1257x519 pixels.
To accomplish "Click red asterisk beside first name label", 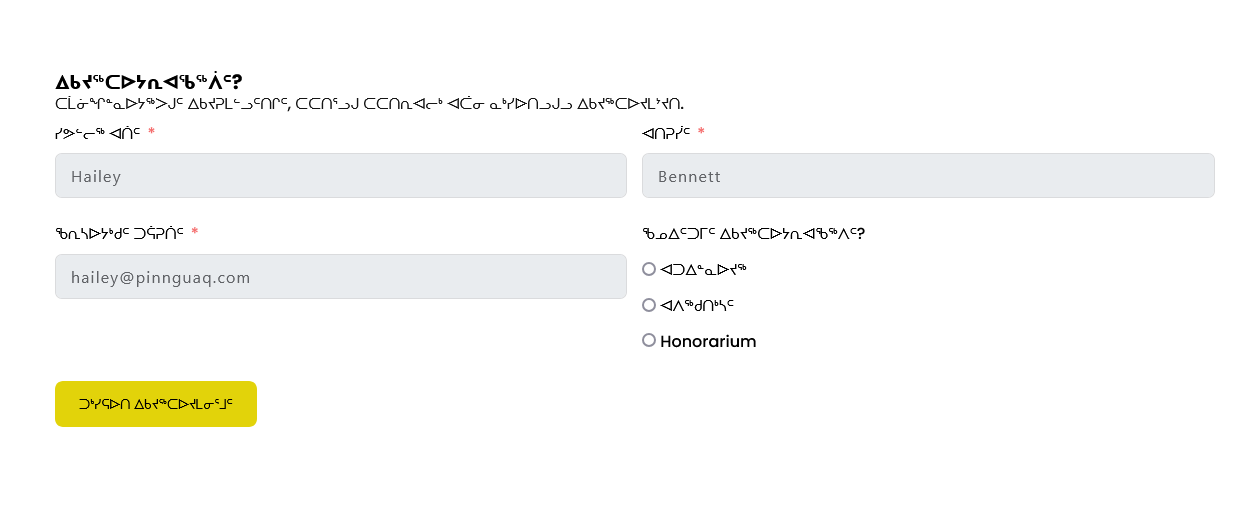I will pyautogui.click(x=151, y=132).
